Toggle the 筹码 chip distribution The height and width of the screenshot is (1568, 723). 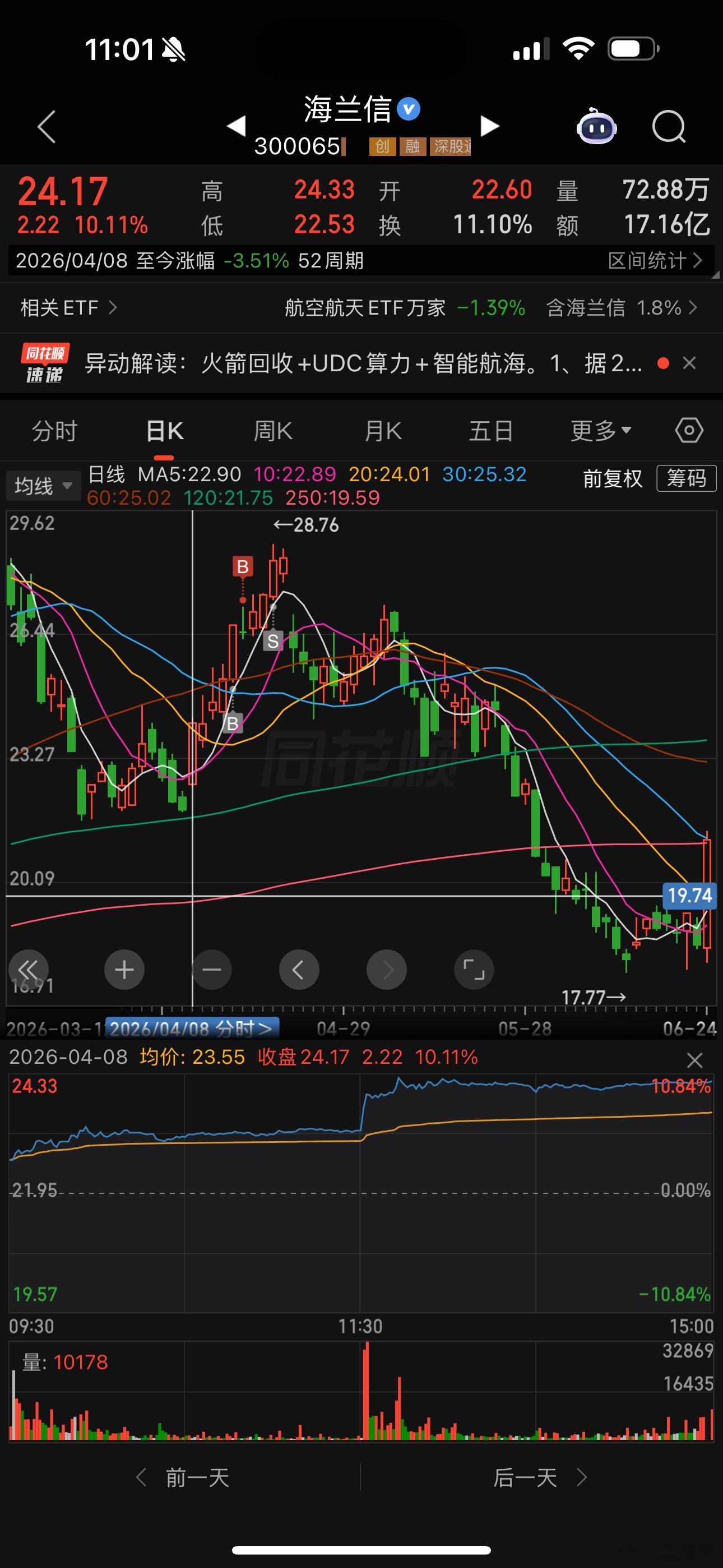point(687,478)
